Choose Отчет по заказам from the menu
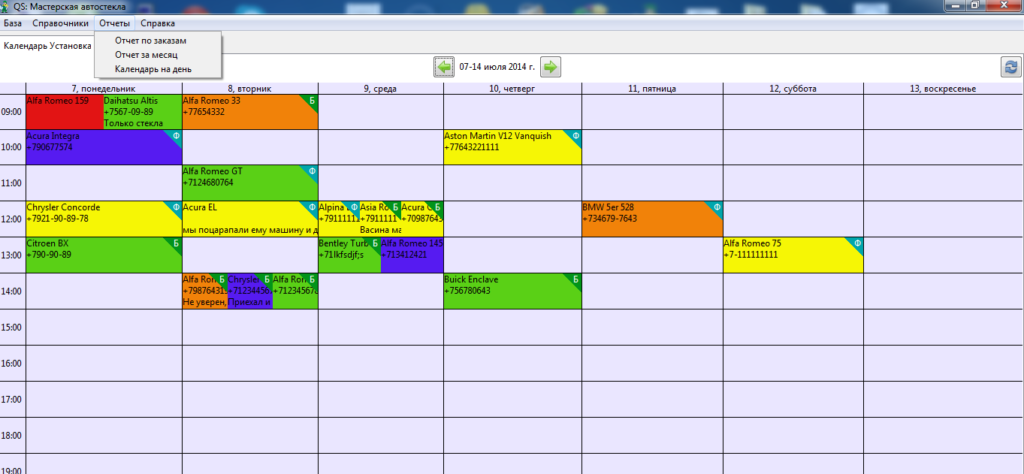 point(151,40)
